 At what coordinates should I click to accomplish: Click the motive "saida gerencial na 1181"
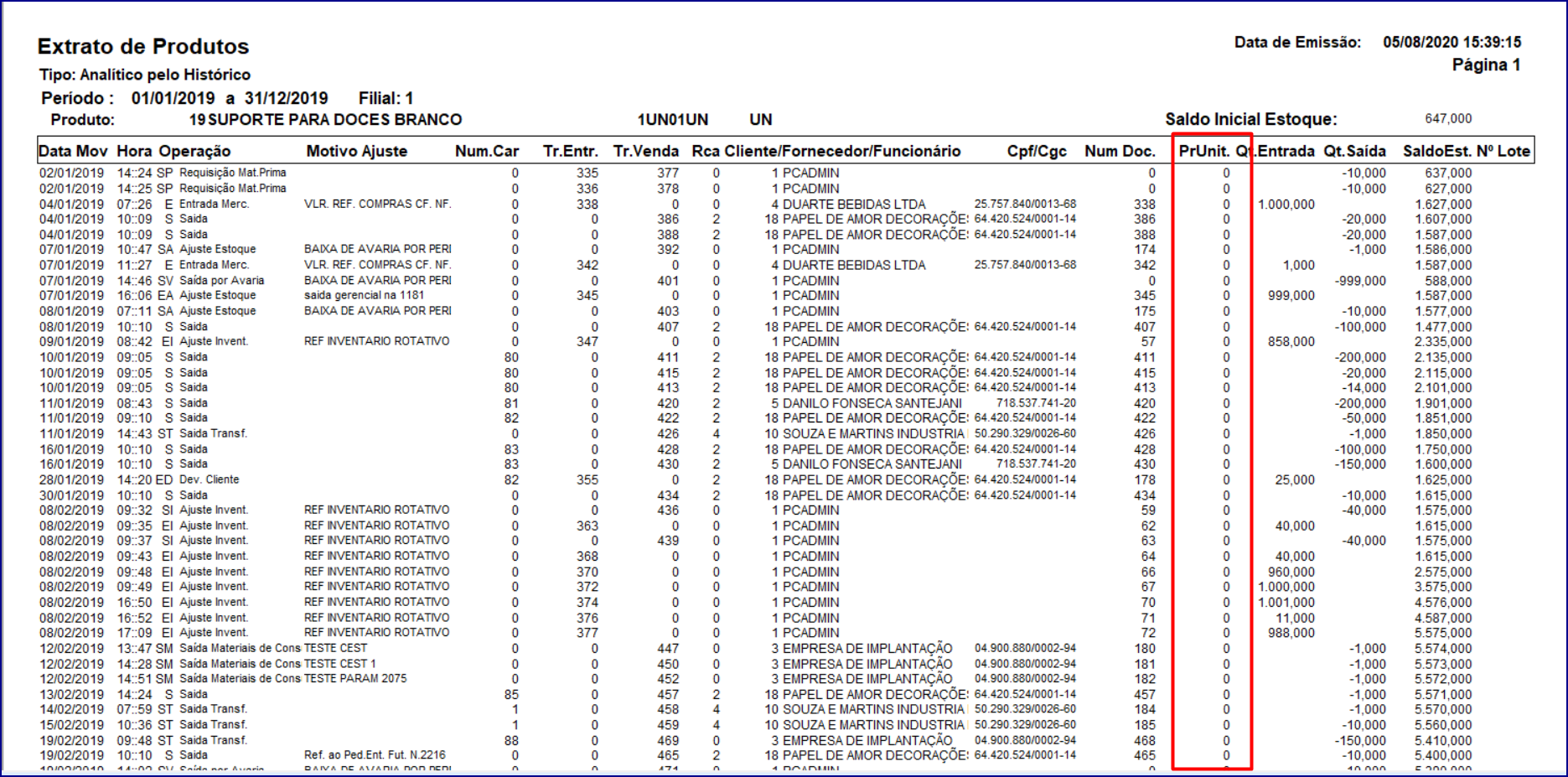(365, 295)
